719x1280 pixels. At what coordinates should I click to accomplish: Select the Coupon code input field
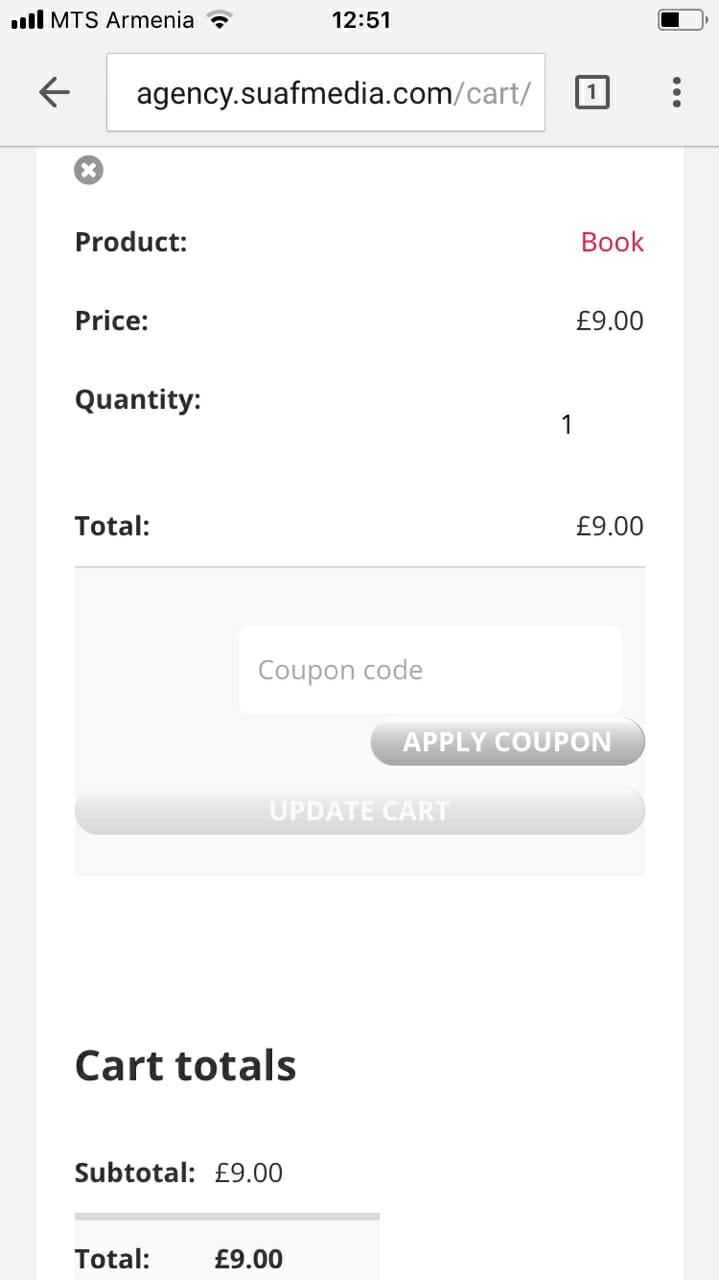[x=430, y=669]
